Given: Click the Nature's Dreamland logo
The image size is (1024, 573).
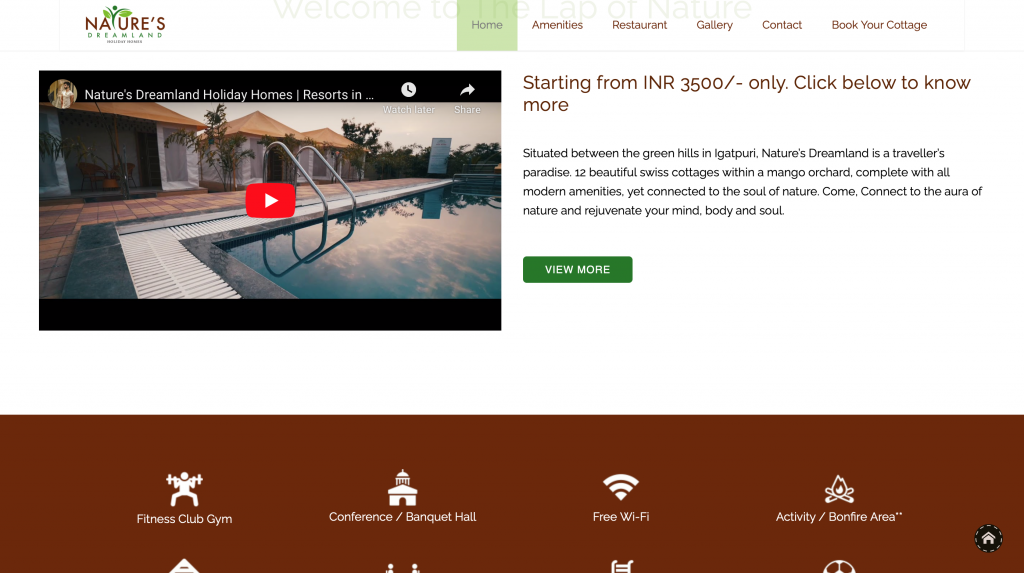Looking at the screenshot, I should click(x=125, y=25).
